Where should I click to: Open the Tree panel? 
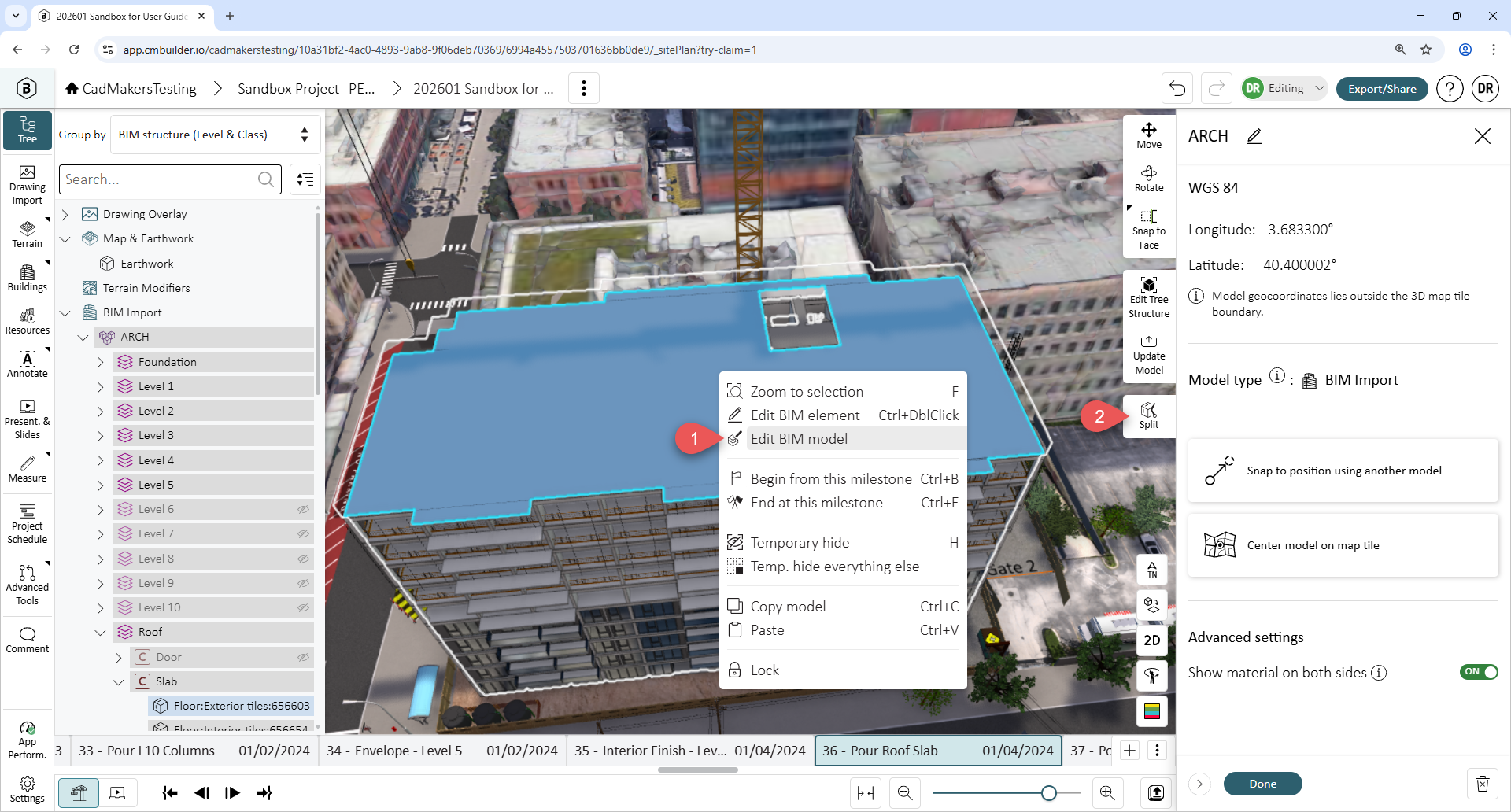(x=28, y=131)
